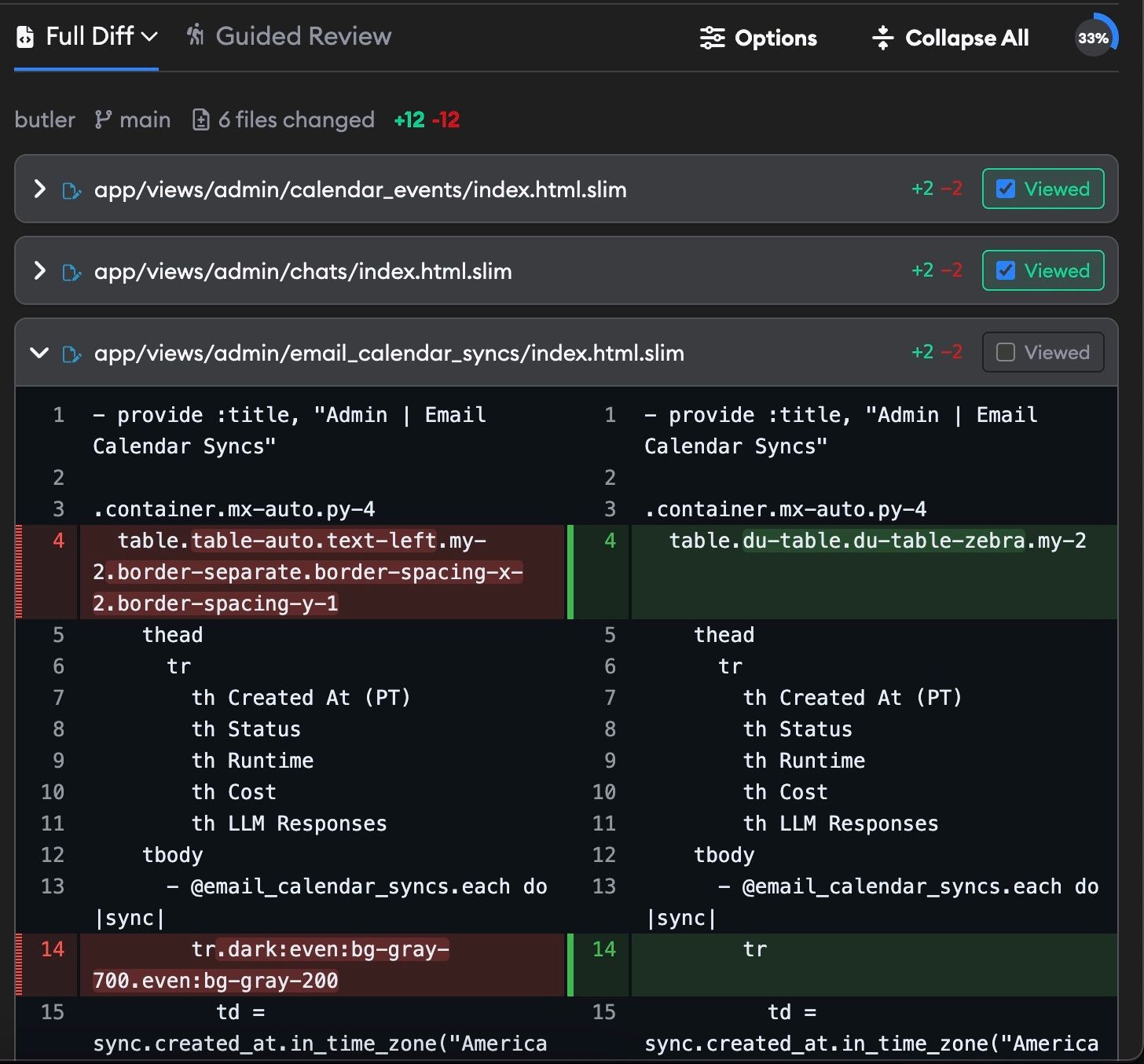
Task: Click the diff icon for calendar_events file
Action: [x=71, y=189]
